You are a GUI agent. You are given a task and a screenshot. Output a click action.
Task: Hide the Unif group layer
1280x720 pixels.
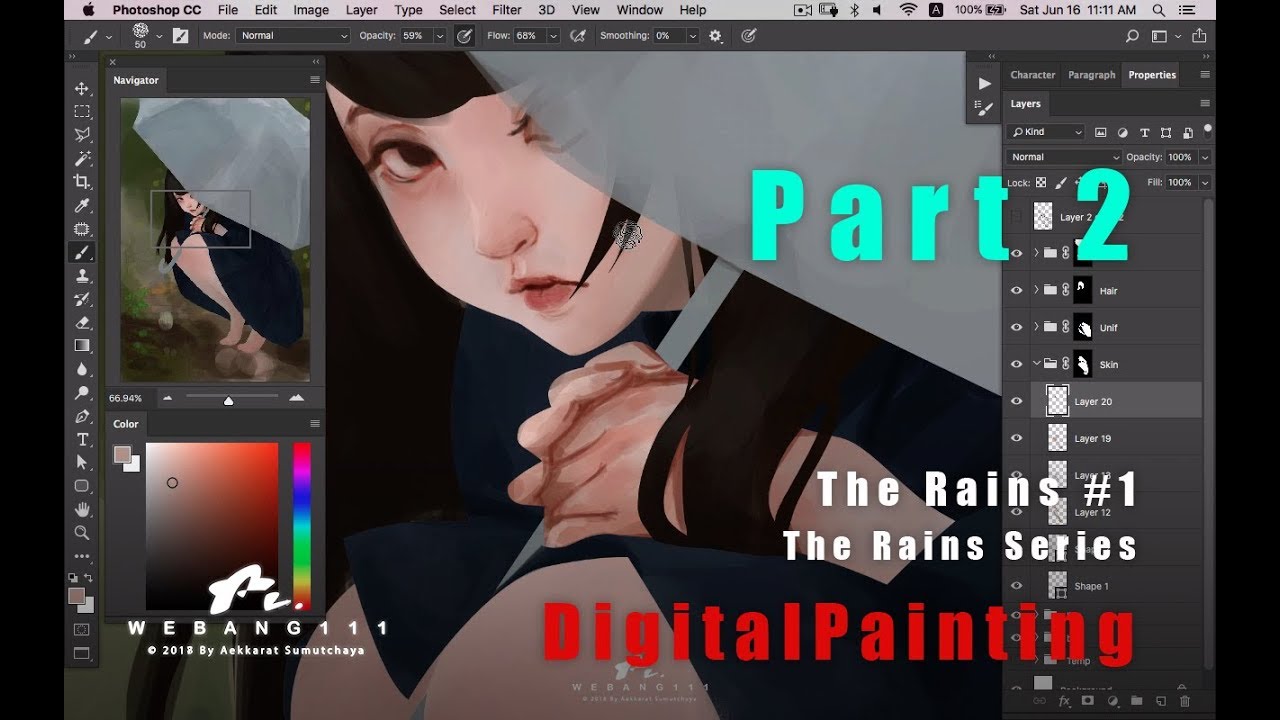click(1017, 328)
